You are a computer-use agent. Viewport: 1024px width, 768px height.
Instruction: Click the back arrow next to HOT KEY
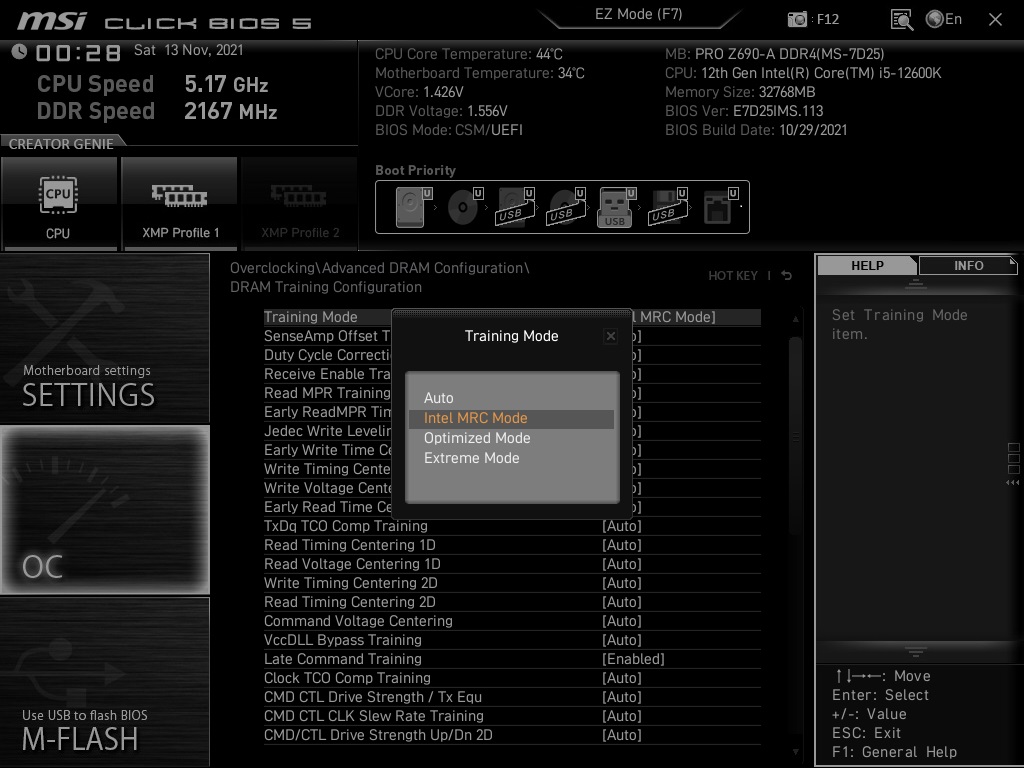[x=787, y=276]
